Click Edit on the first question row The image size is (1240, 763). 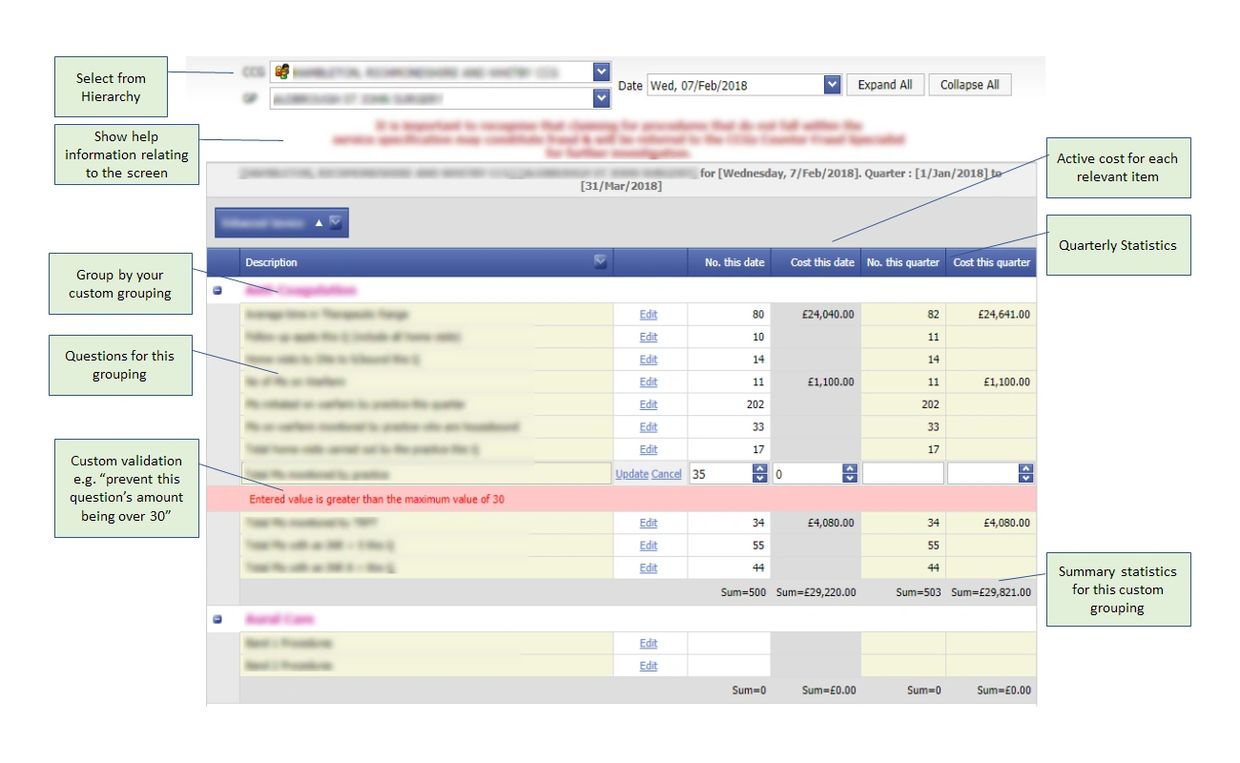pos(648,314)
